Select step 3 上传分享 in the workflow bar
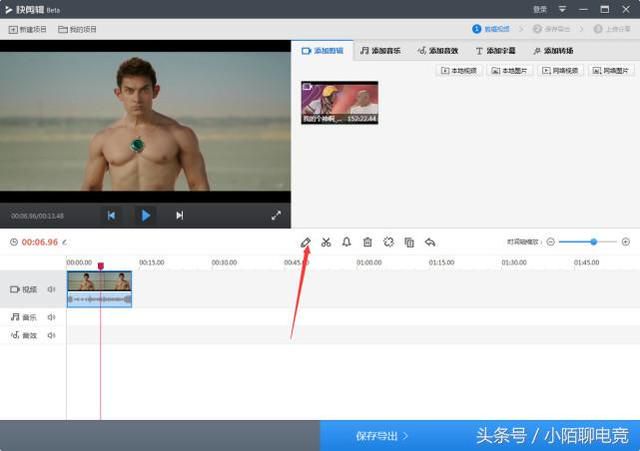The height and width of the screenshot is (451, 640). tap(612, 29)
